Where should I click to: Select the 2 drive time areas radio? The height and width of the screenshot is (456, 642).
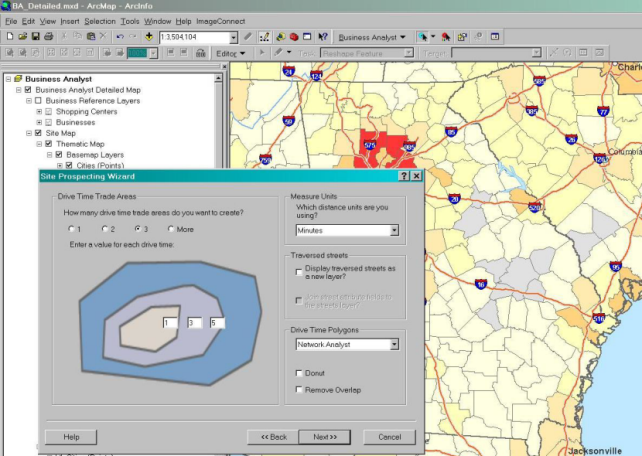105,229
